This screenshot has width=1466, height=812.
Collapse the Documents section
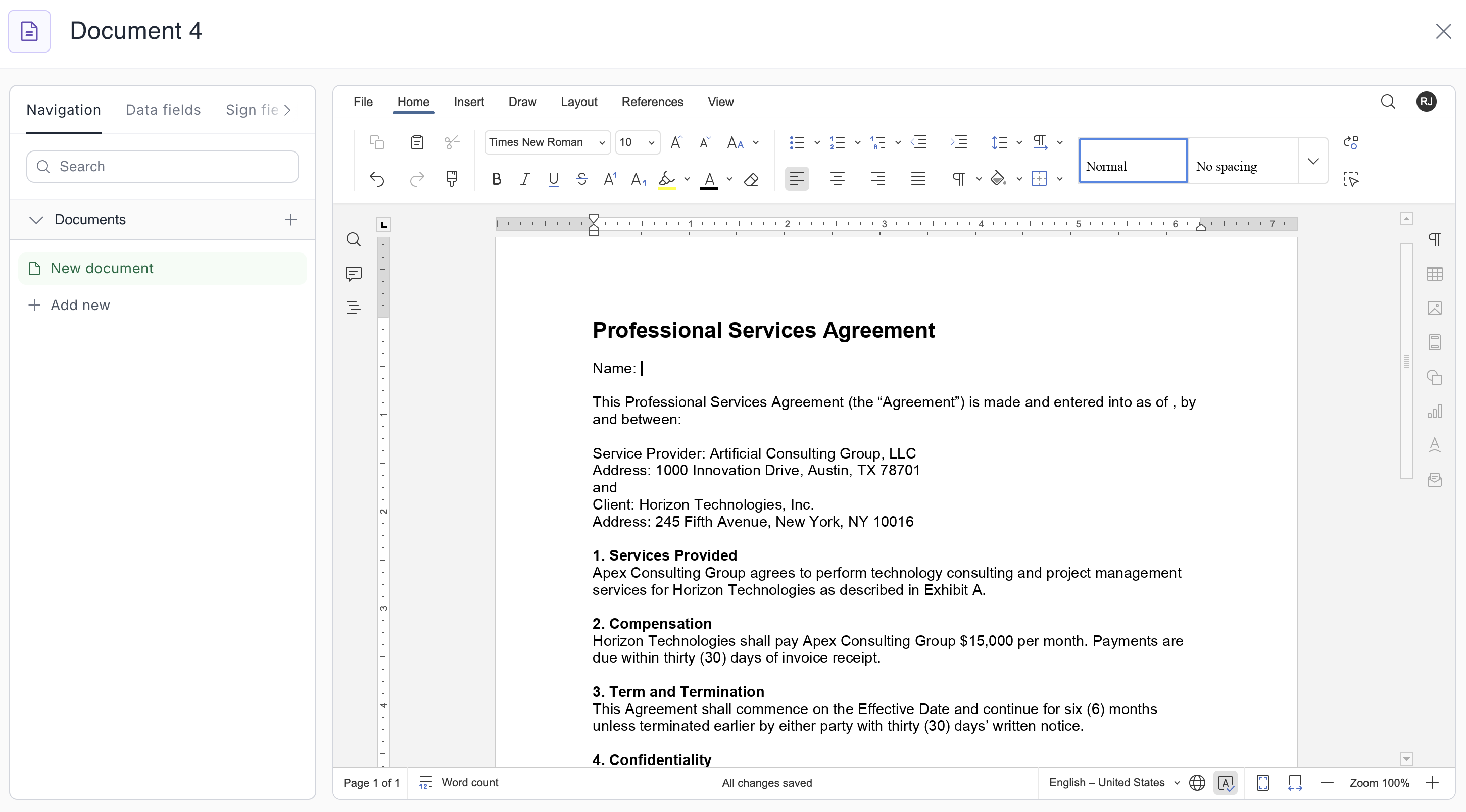36,220
